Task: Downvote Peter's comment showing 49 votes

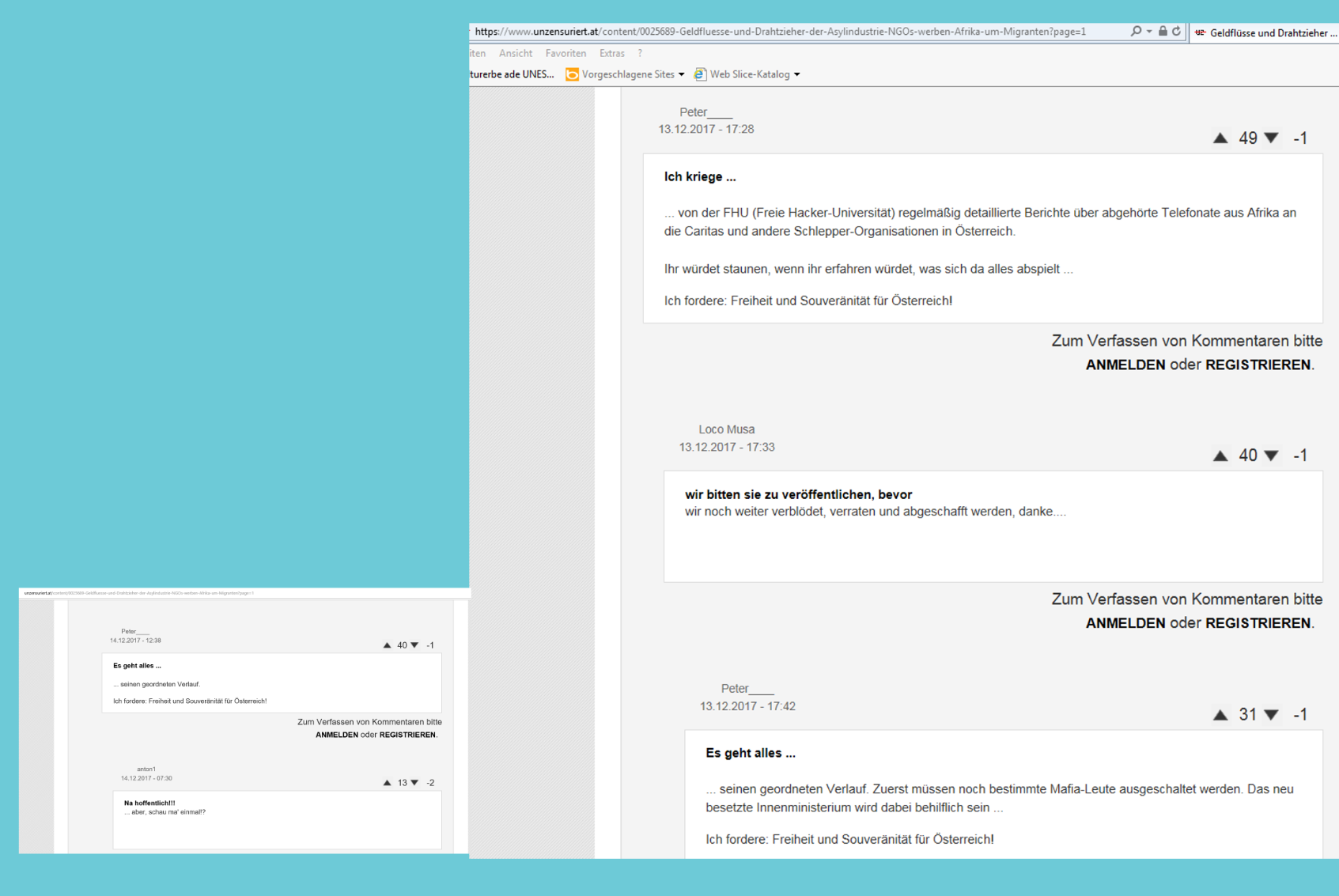Action: click(x=1271, y=138)
